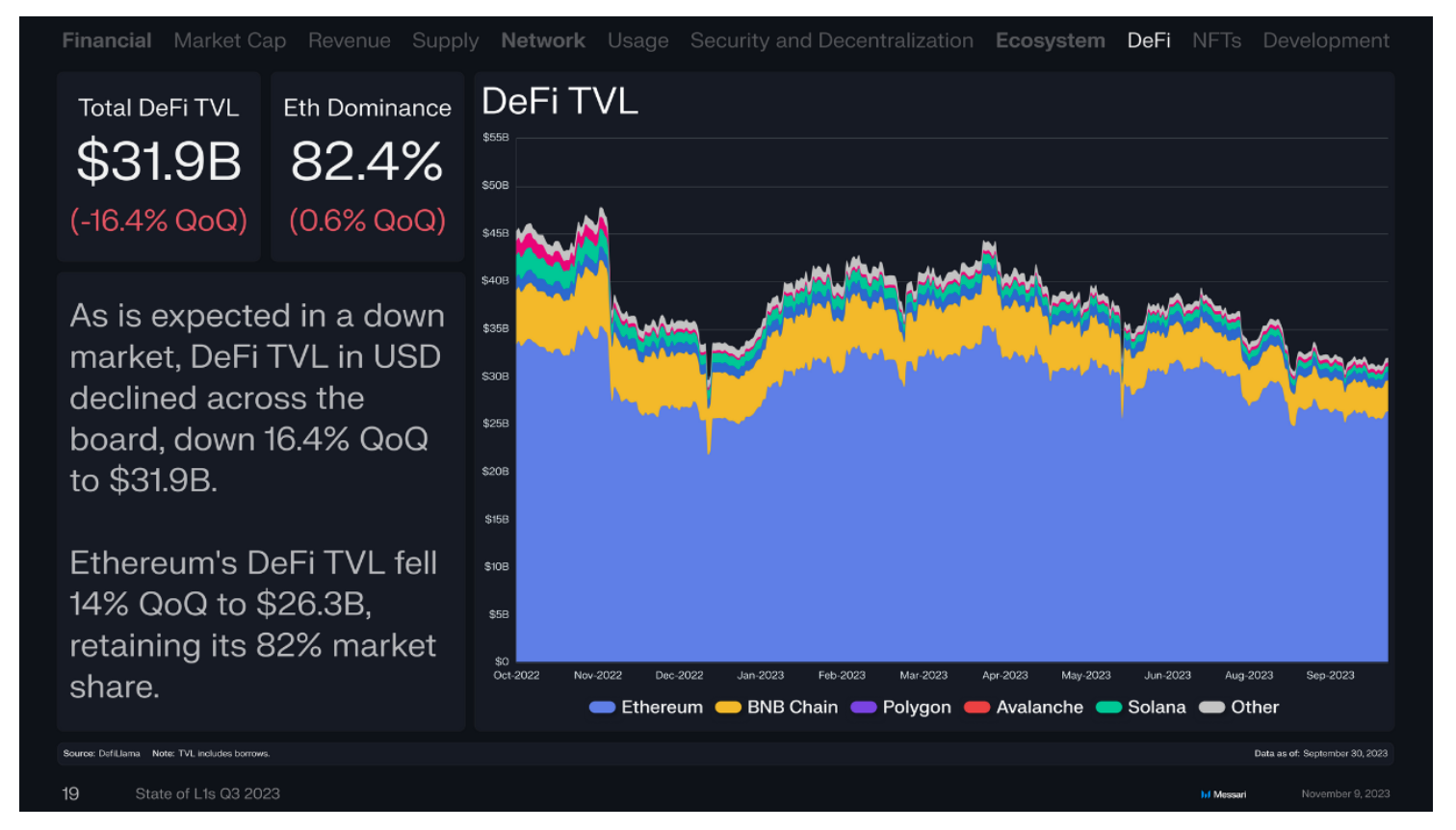Viewport: 1456px width, 830px height.
Task: Click the Jan-2023 x-axis label
Action: point(761,675)
